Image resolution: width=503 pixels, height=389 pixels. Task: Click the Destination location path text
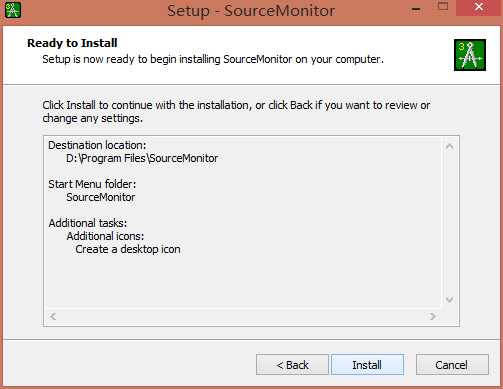pos(142,158)
